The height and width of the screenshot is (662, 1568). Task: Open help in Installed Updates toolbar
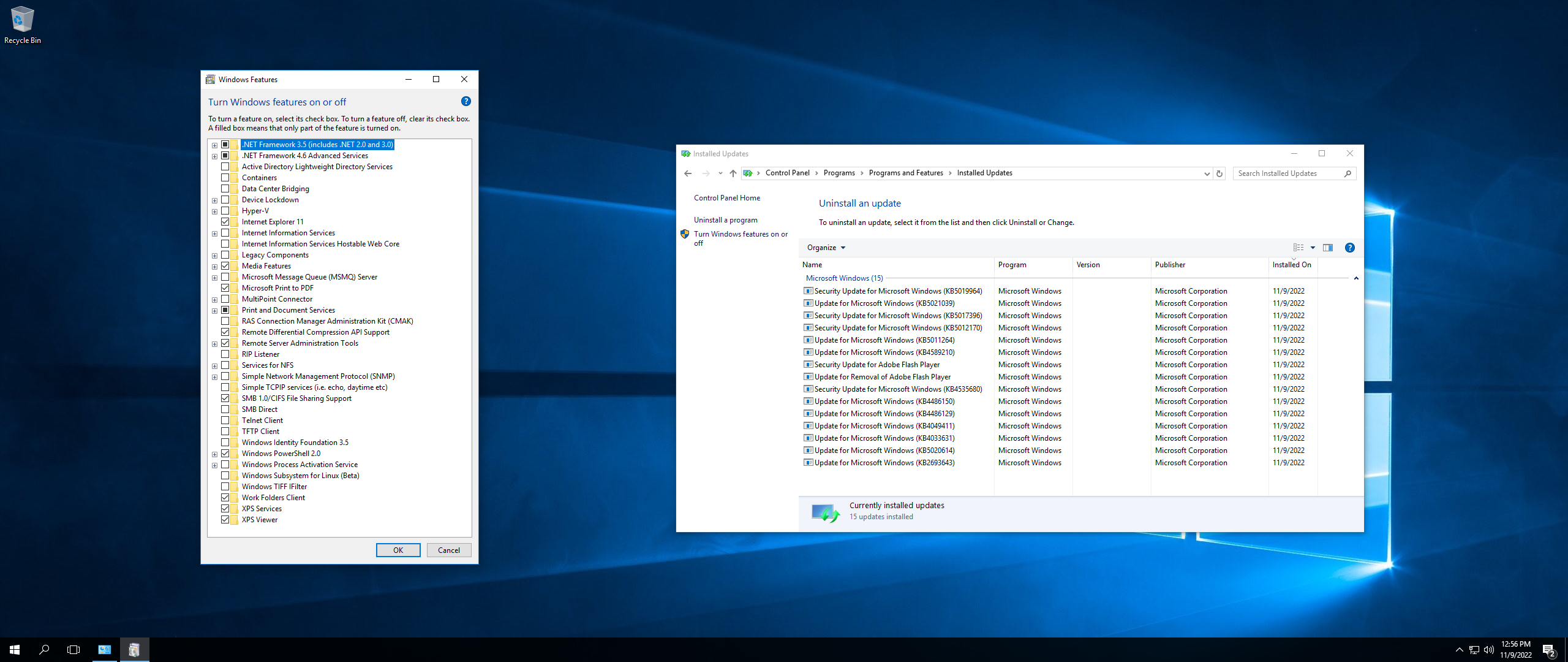(x=1350, y=248)
